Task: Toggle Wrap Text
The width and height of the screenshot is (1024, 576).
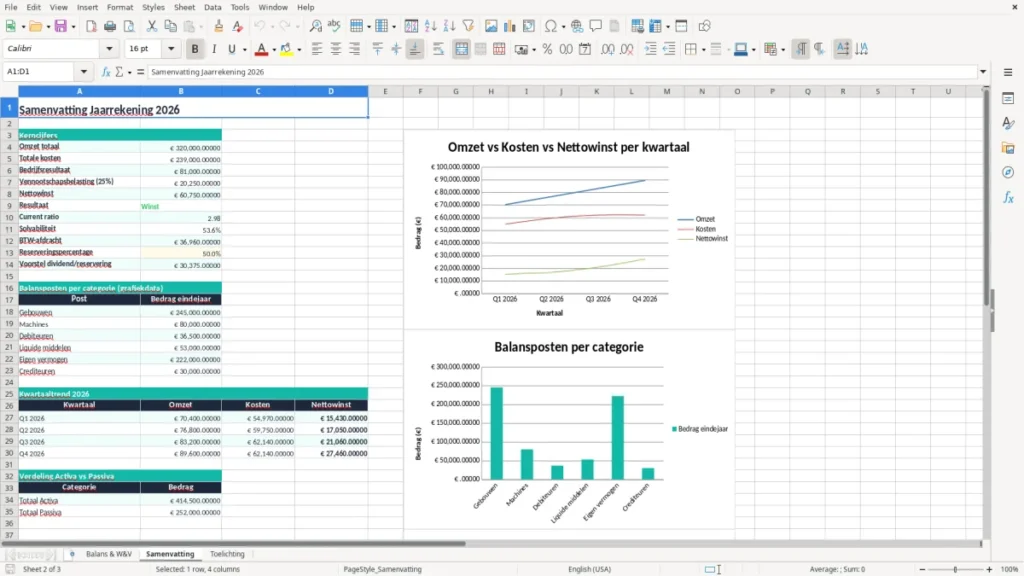Action: [x=438, y=49]
